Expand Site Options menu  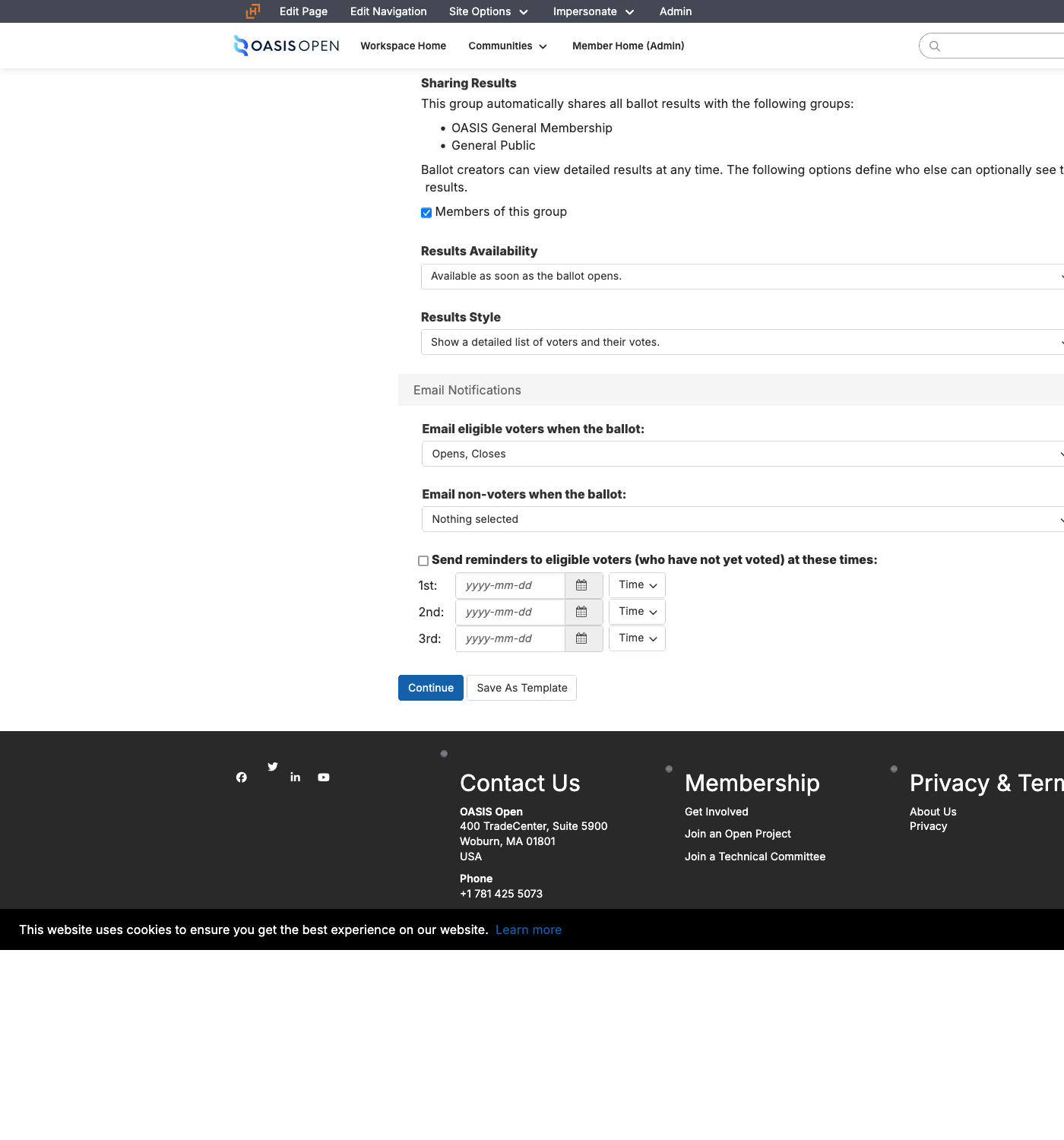(x=488, y=11)
